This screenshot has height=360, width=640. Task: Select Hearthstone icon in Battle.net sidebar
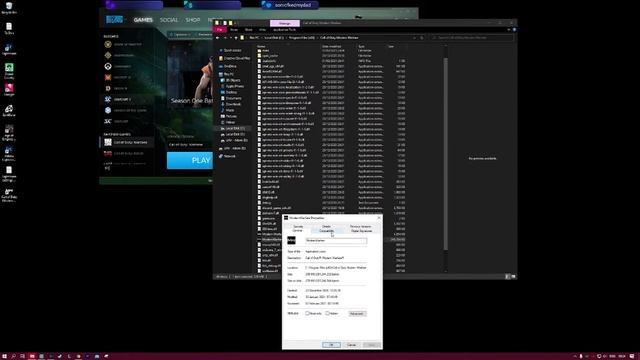(108, 55)
